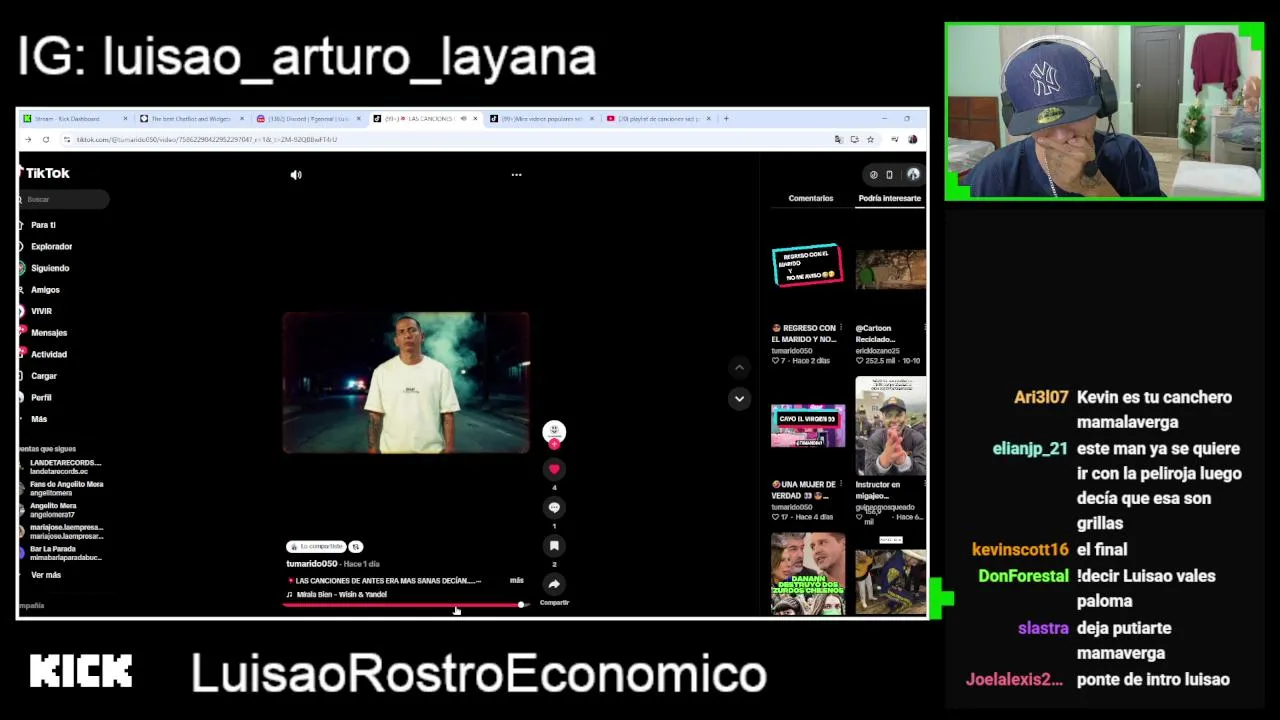The image size is (1280, 720).
Task: Open followed account Bar La Parada
Action: pyautogui.click(x=62, y=553)
